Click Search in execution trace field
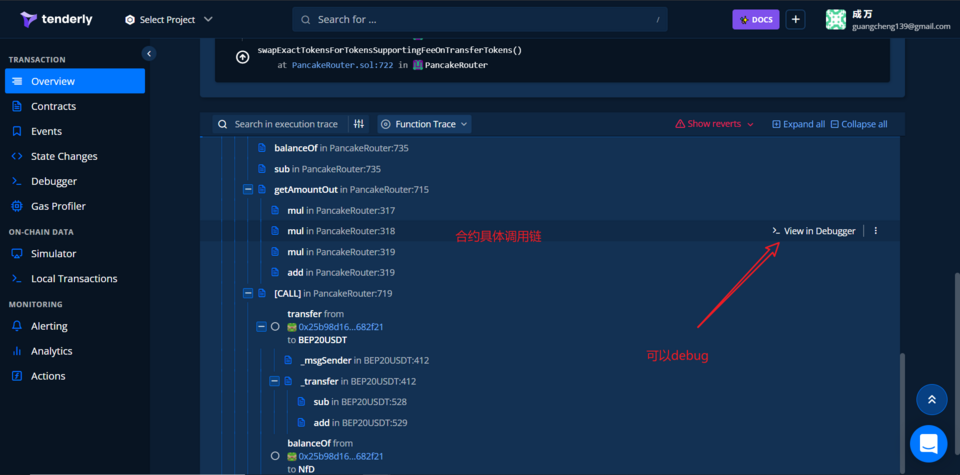 pos(280,124)
